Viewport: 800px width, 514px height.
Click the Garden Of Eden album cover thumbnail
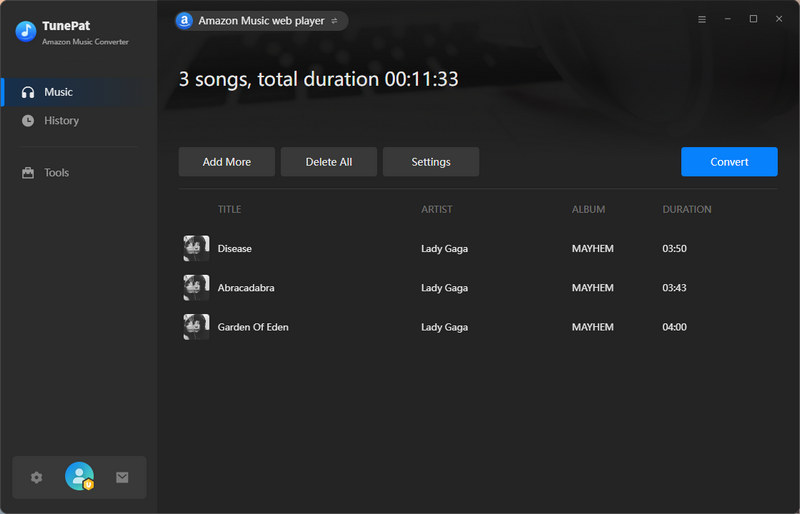tap(196, 327)
